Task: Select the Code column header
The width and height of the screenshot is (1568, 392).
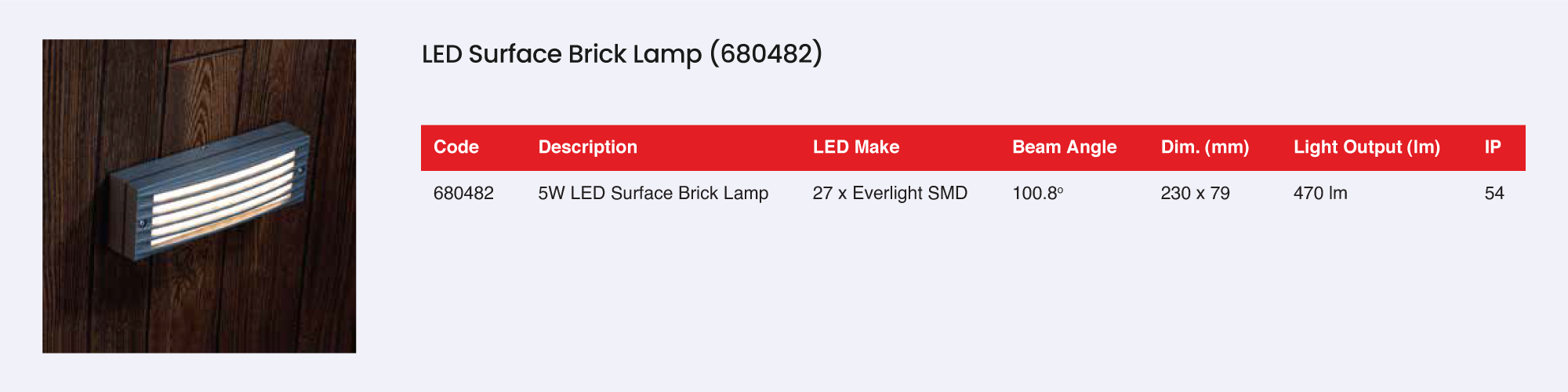Action: (x=456, y=147)
